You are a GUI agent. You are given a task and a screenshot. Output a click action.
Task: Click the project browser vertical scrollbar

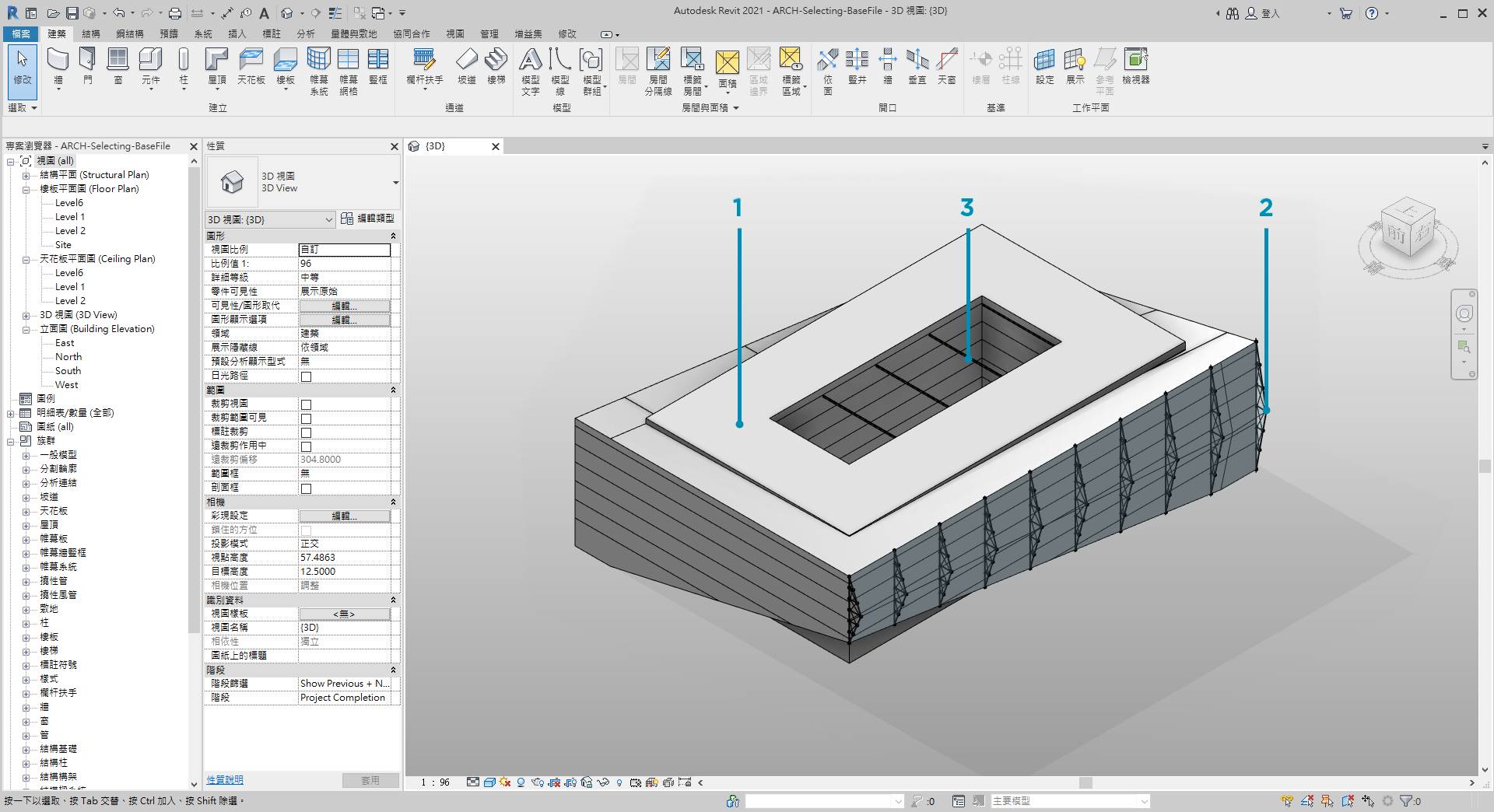coord(194,400)
